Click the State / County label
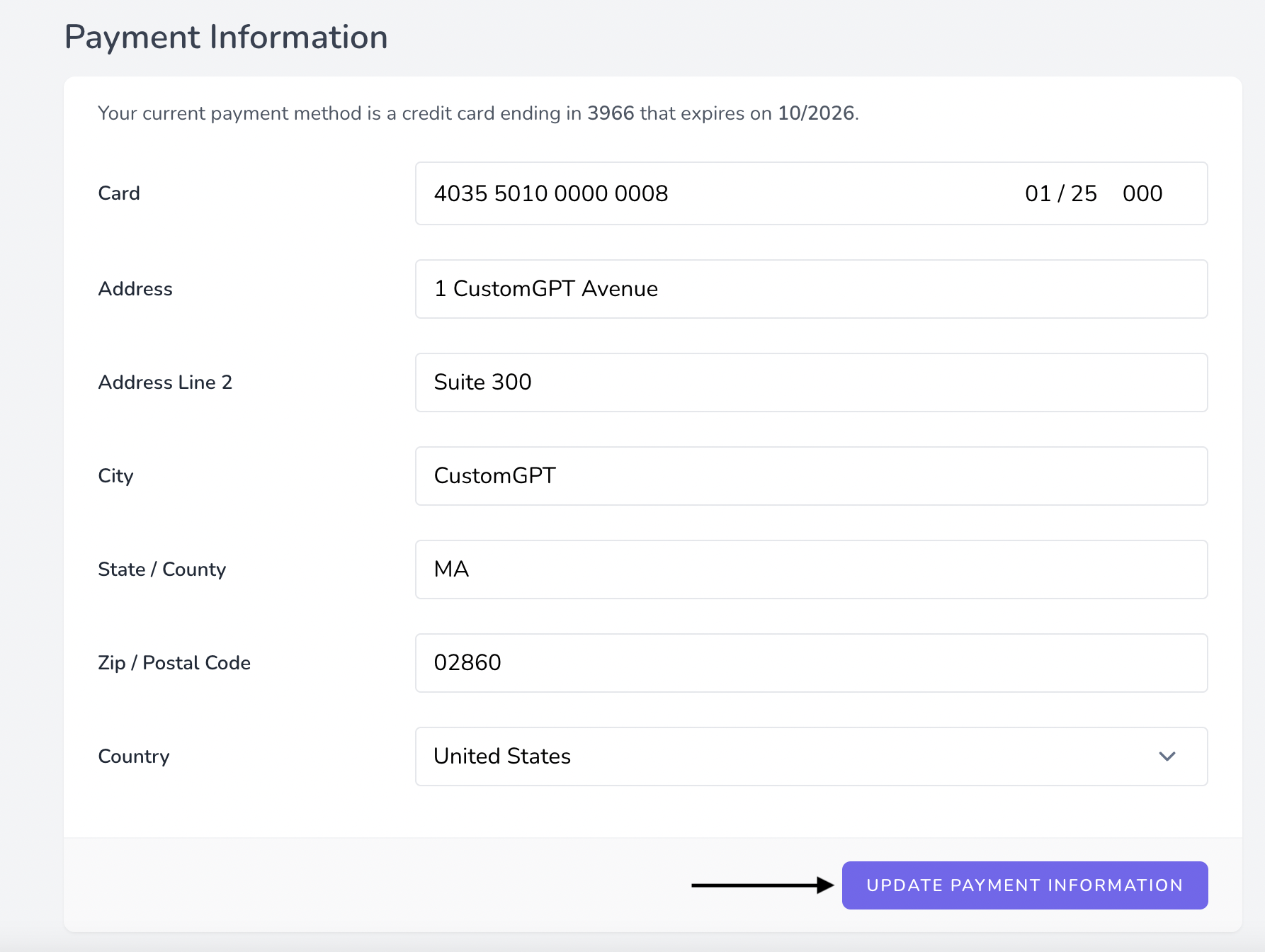 tap(161, 569)
